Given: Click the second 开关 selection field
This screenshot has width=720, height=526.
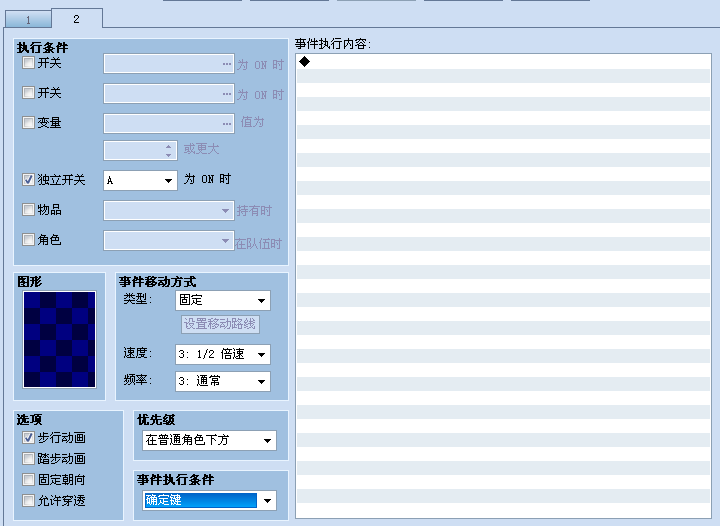Looking at the screenshot, I should click(169, 94).
